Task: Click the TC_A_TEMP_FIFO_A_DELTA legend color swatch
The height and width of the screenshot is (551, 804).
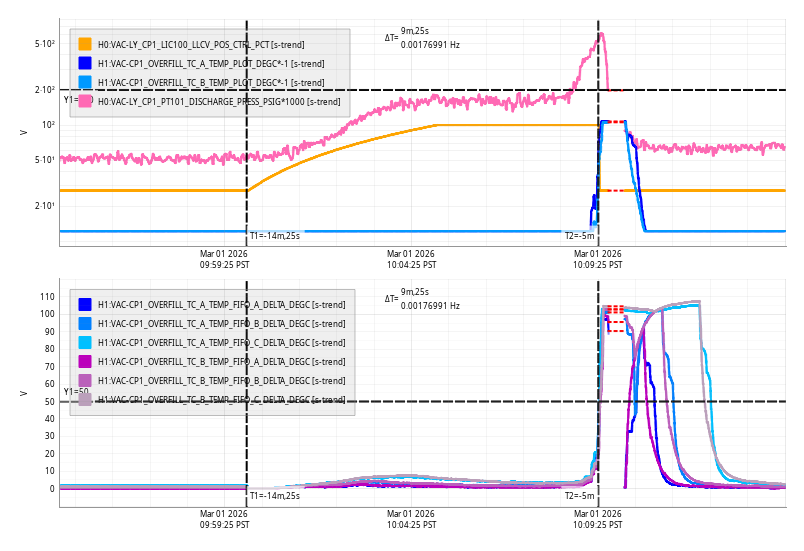Action: pos(85,305)
